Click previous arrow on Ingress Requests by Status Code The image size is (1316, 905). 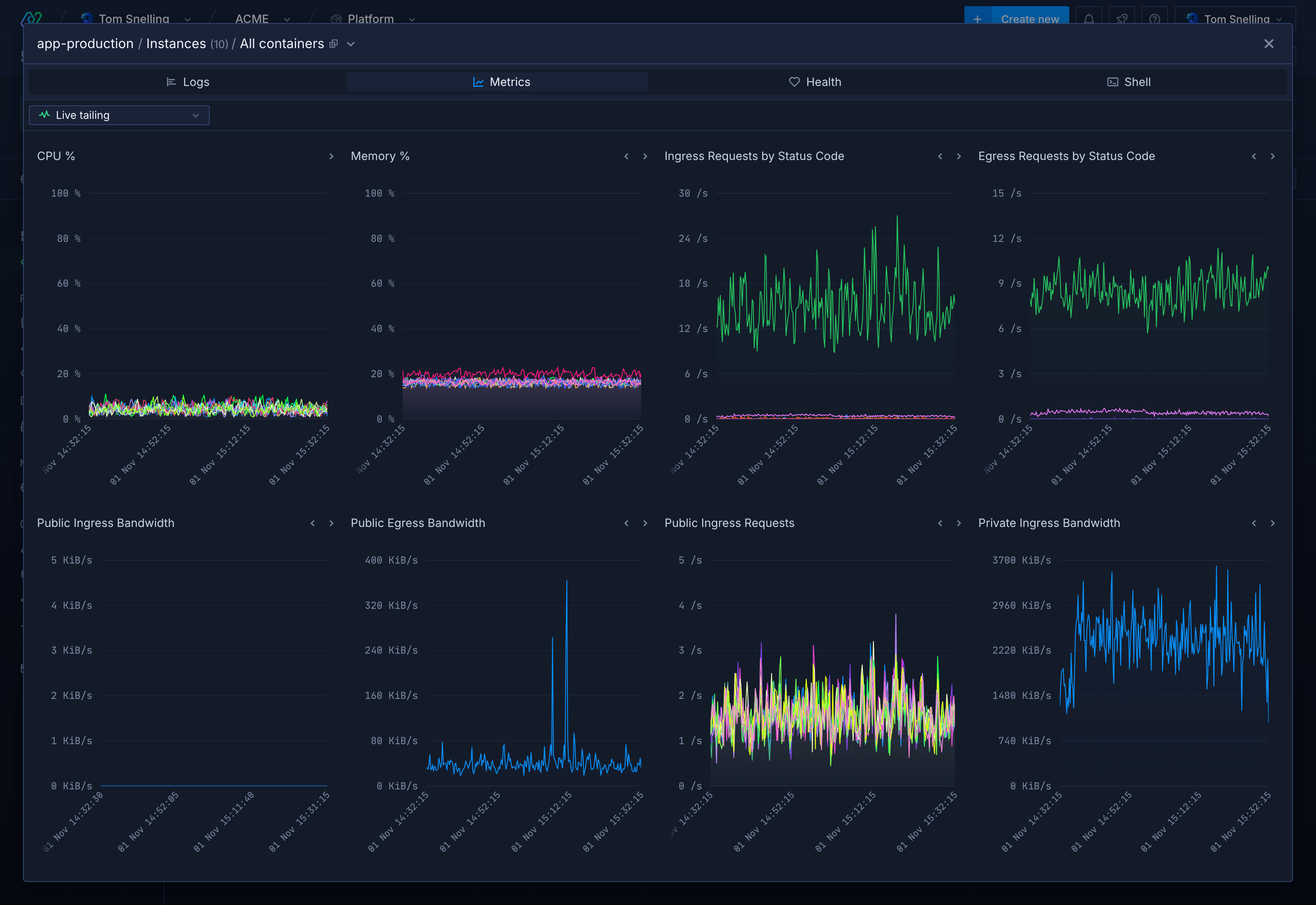(940, 156)
